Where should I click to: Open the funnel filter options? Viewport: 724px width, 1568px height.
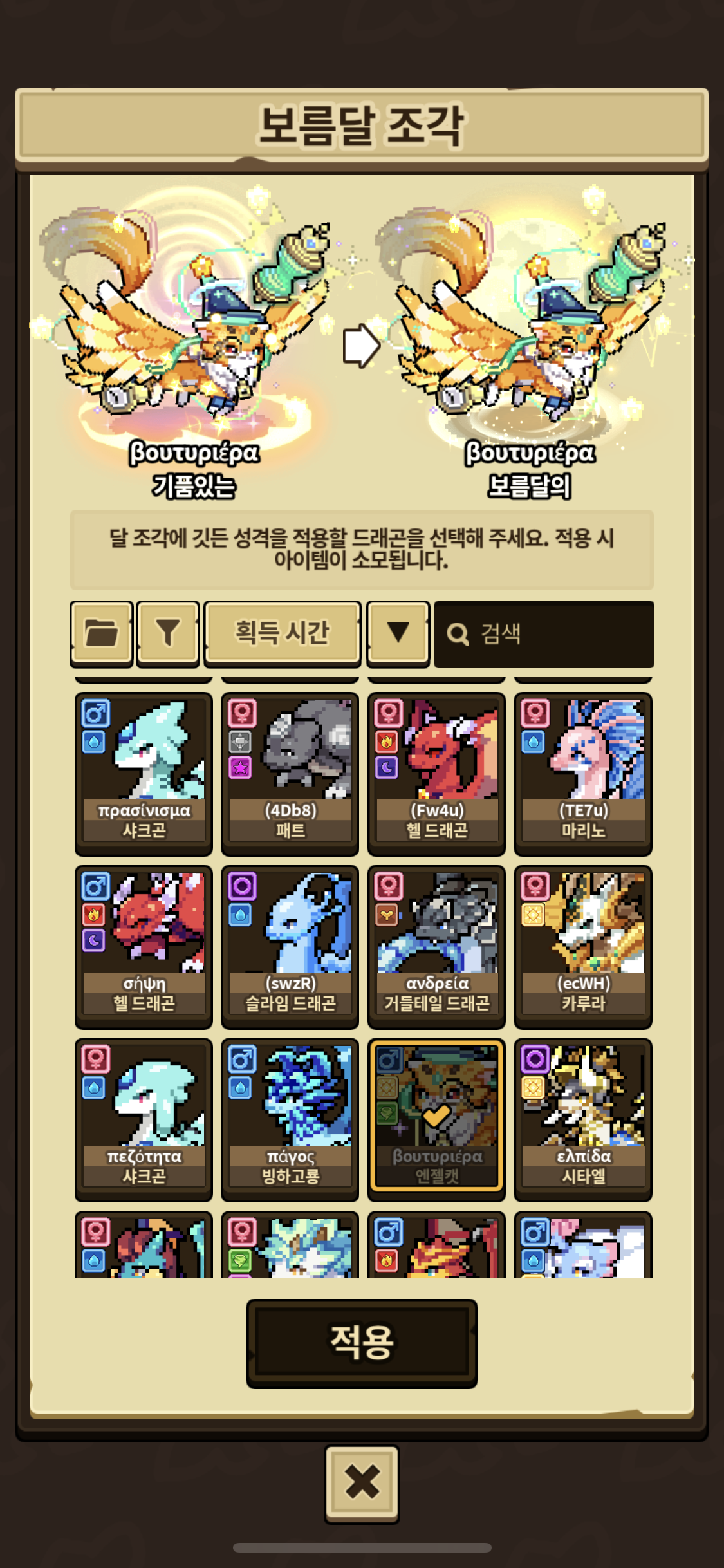pyautogui.click(x=168, y=633)
